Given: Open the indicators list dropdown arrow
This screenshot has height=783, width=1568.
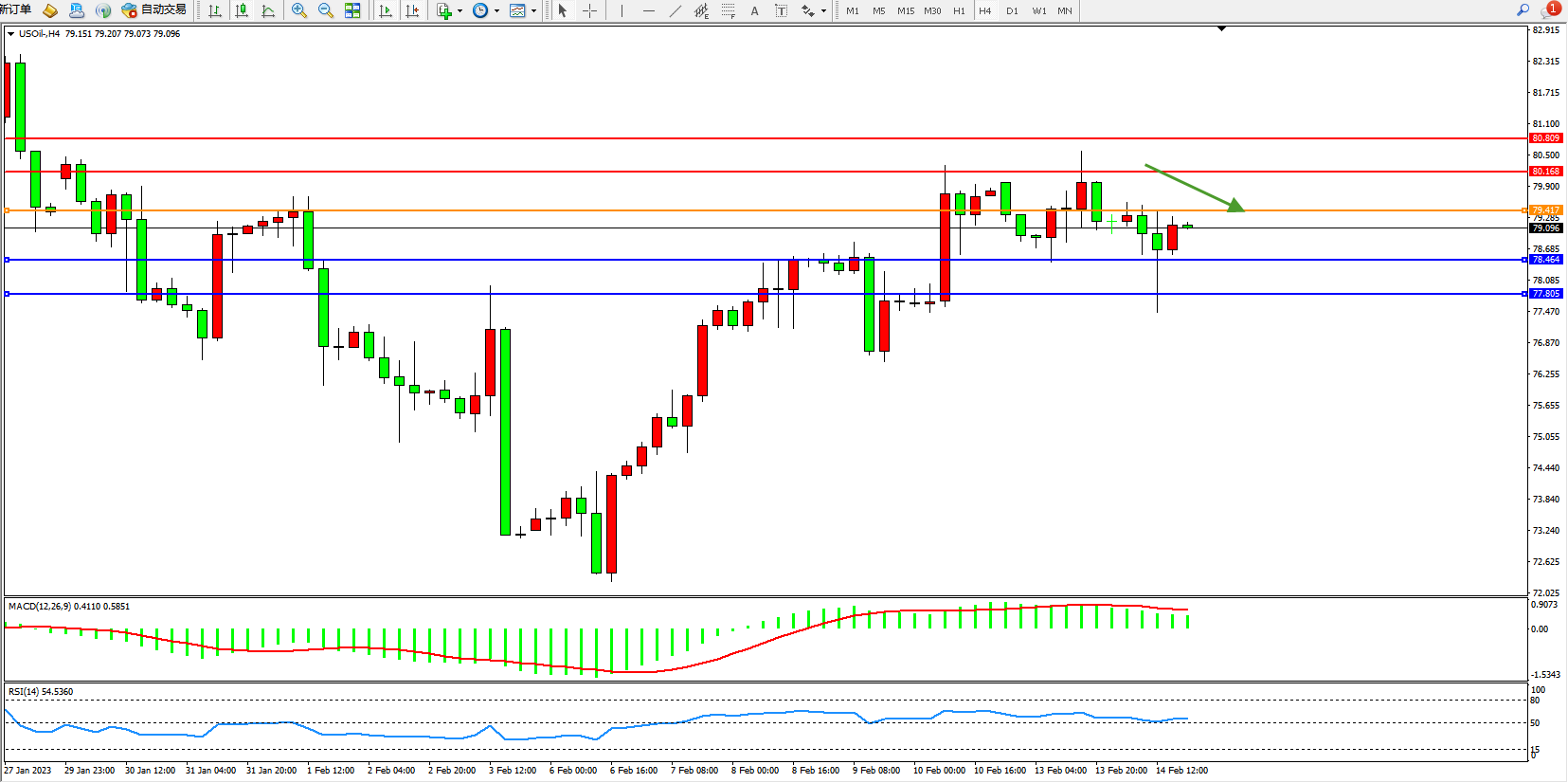Looking at the screenshot, I should (x=460, y=11).
